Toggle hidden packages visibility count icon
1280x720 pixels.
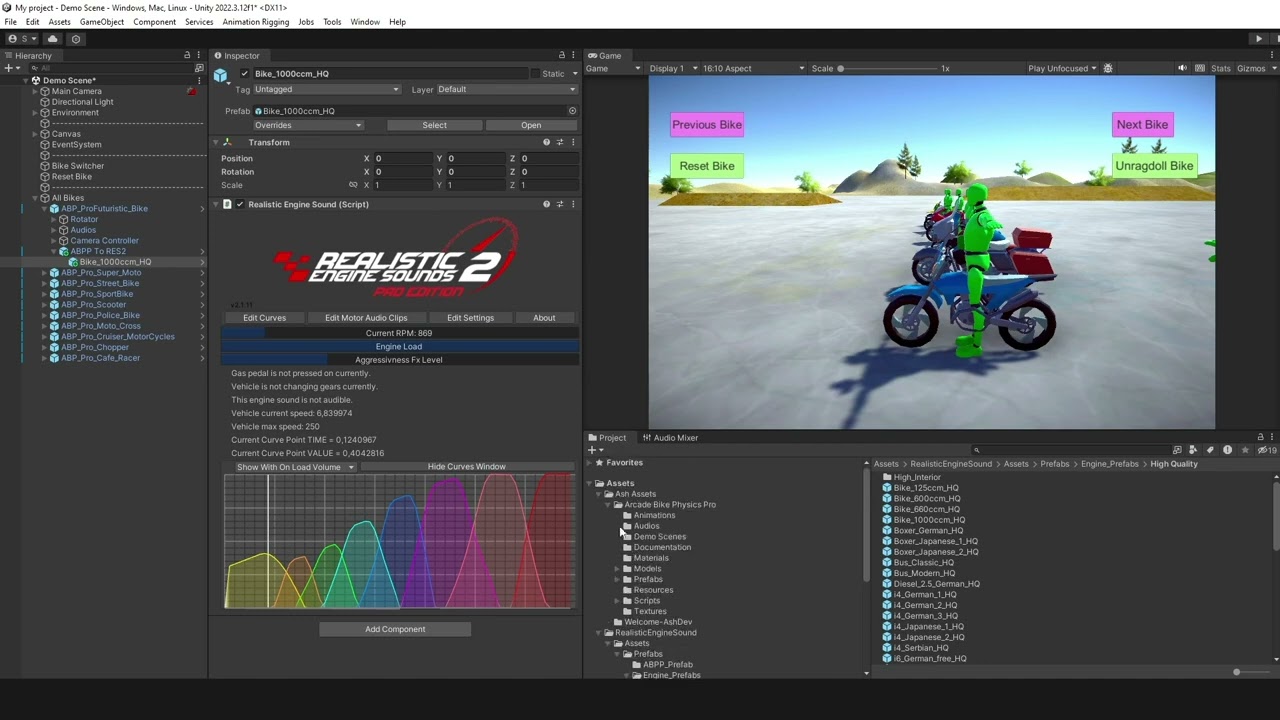(1266, 450)
